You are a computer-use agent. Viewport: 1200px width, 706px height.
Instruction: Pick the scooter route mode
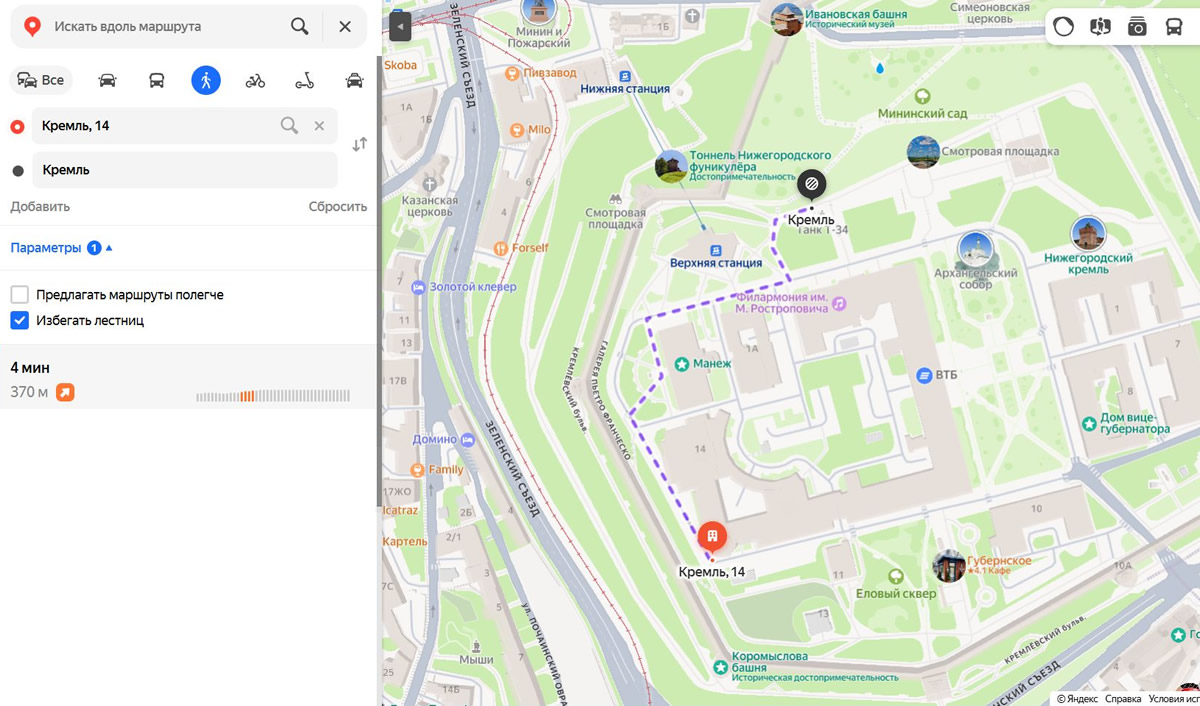304,80
